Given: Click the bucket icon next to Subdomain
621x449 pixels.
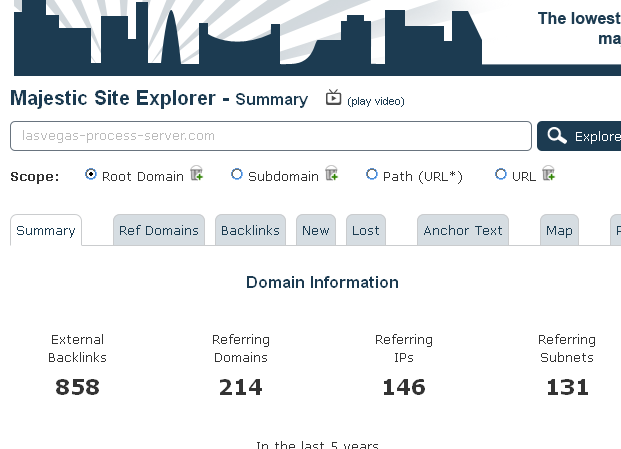Looking at the screenshot, I should [331, 173].
